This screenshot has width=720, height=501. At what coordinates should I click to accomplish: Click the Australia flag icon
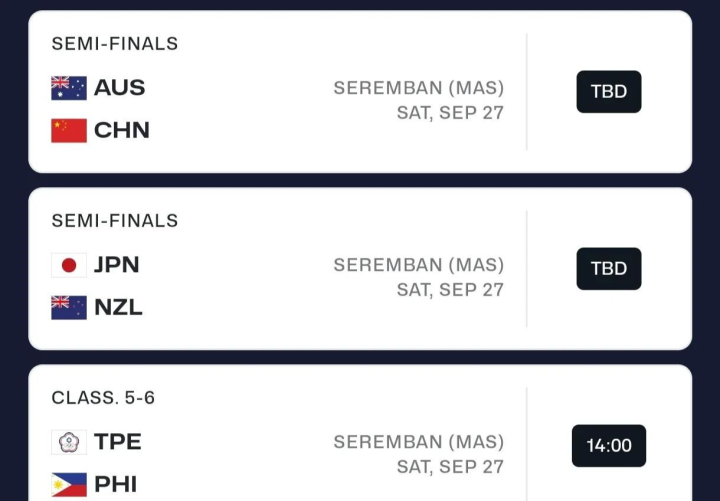point(69,88)
